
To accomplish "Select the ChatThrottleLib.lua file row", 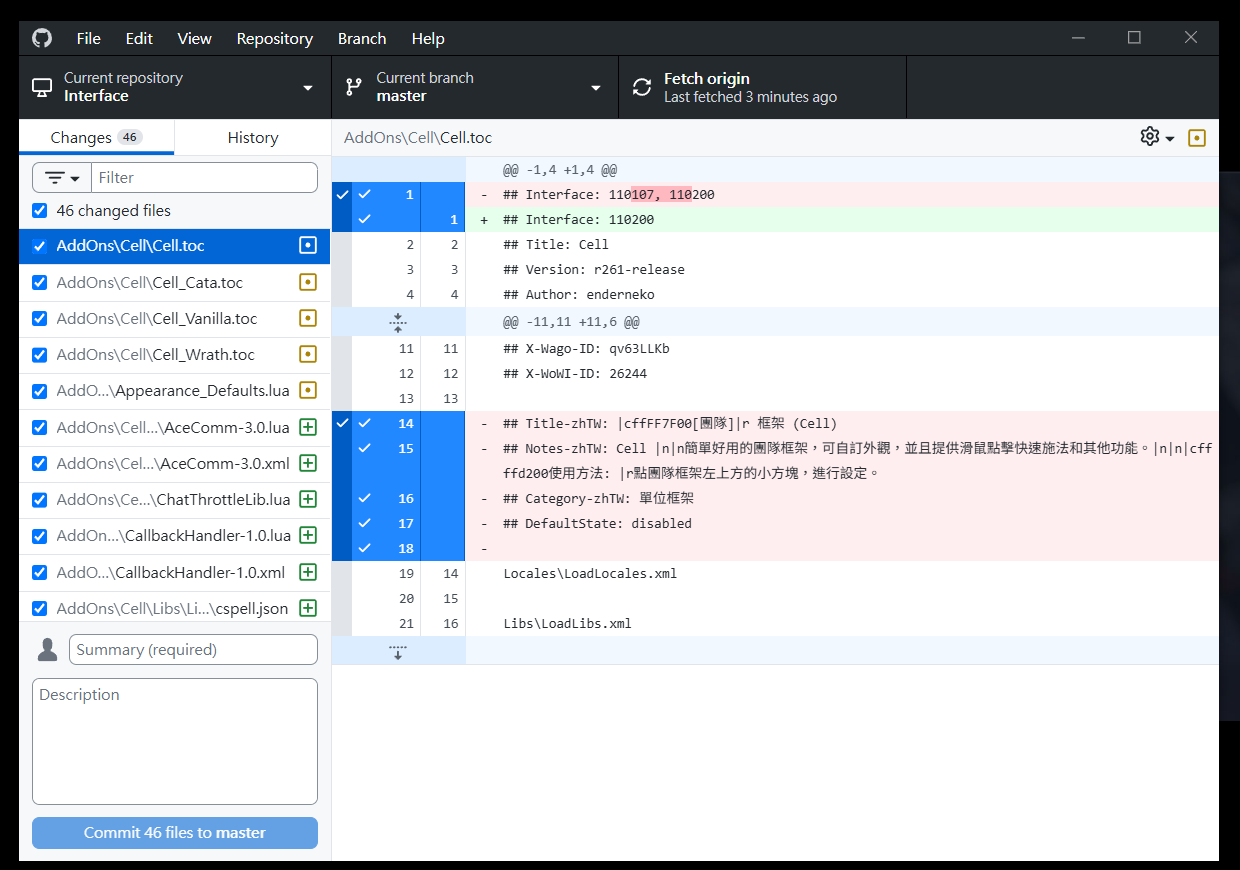I will pyautogui.click(x=175, y=499).
